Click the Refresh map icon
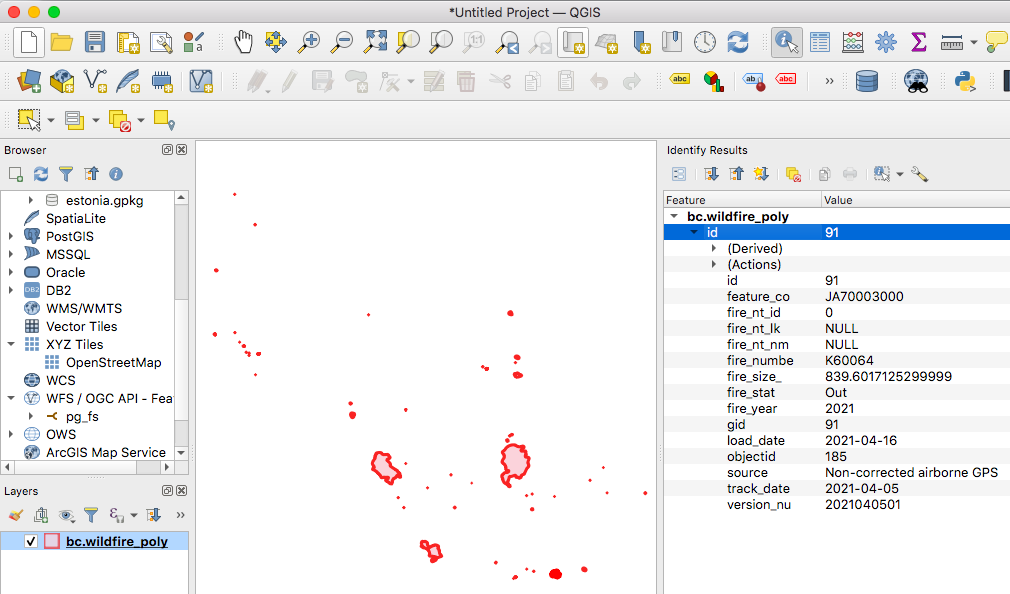Screen dimensions: 1010x594 [x=738, y=43]
